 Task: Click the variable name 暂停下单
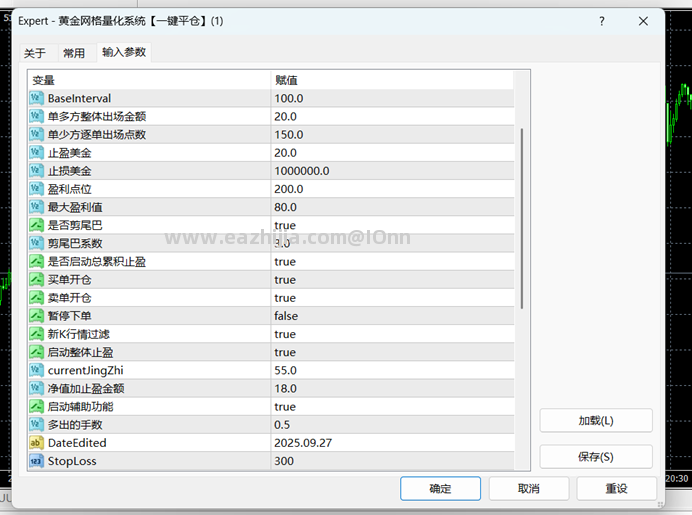pyautogui.click(x=70, y=316)
